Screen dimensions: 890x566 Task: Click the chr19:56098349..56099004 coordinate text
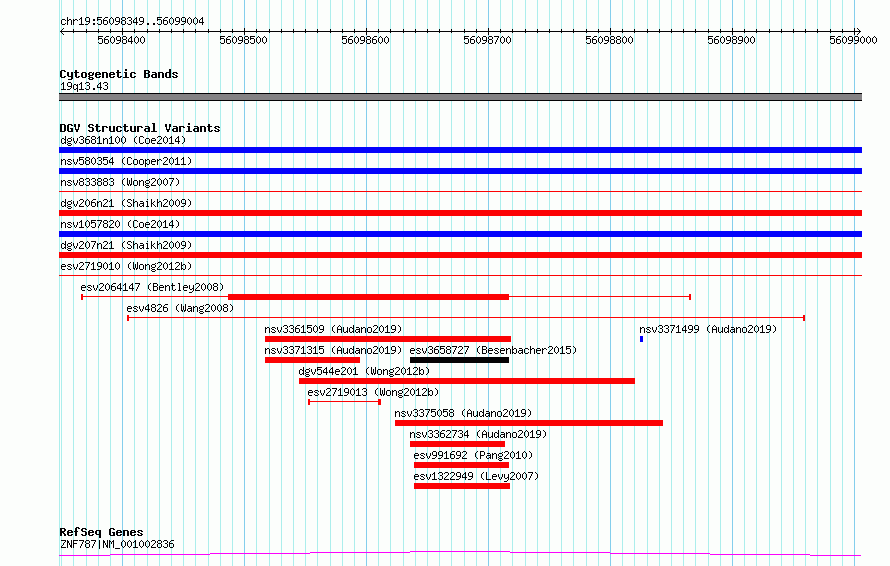[132, 22]
